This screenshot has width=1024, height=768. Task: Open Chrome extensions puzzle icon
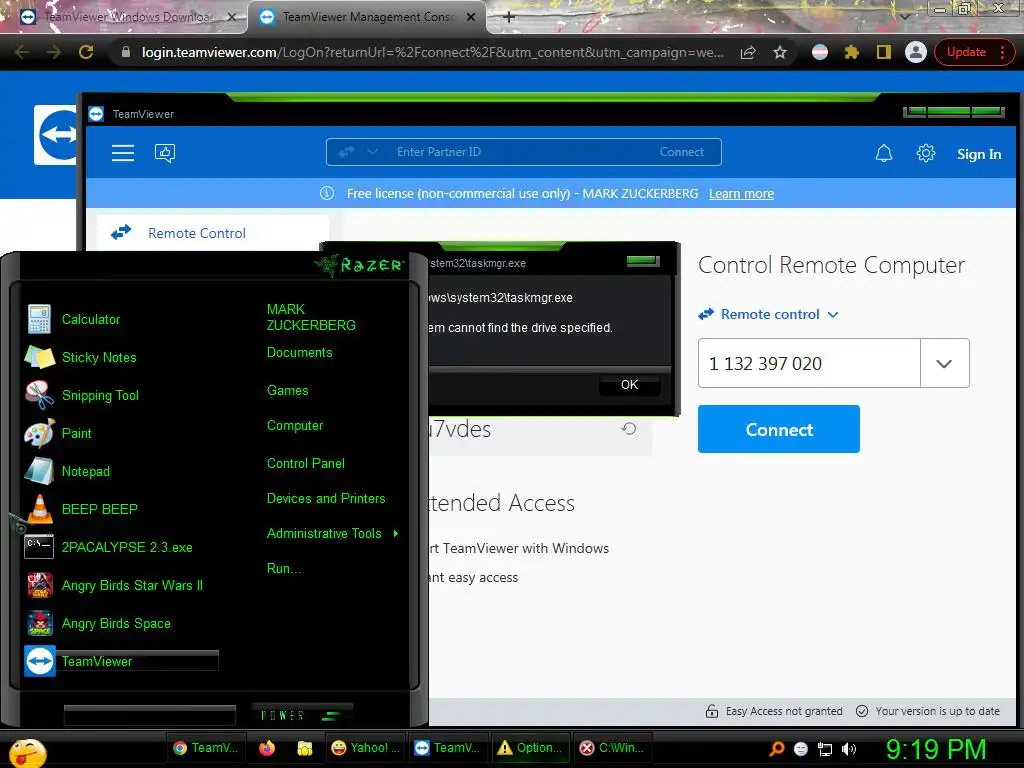pos(851,52)
